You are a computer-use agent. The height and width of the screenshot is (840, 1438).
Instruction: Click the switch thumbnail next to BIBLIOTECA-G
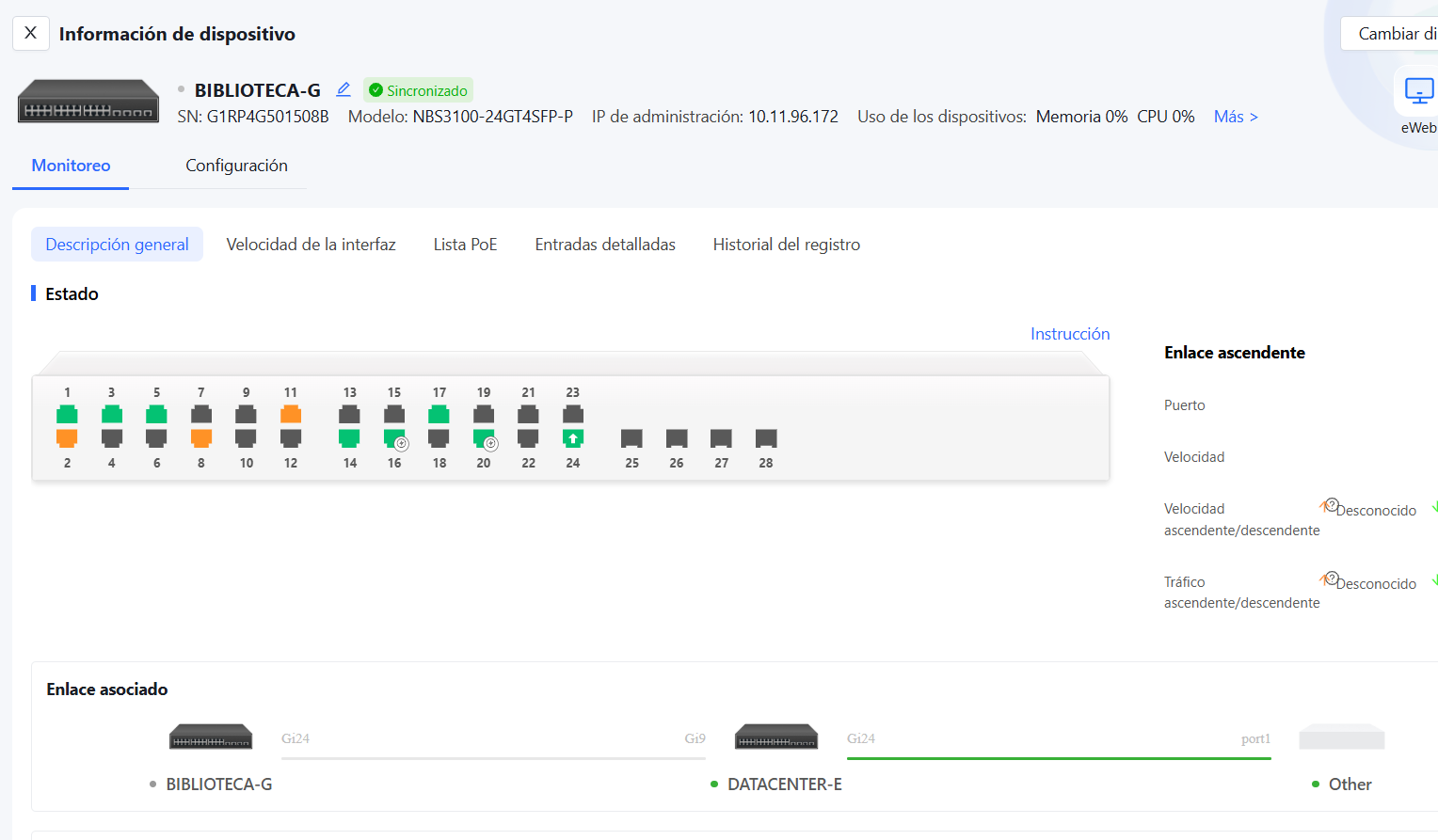[x=88, y=102]
